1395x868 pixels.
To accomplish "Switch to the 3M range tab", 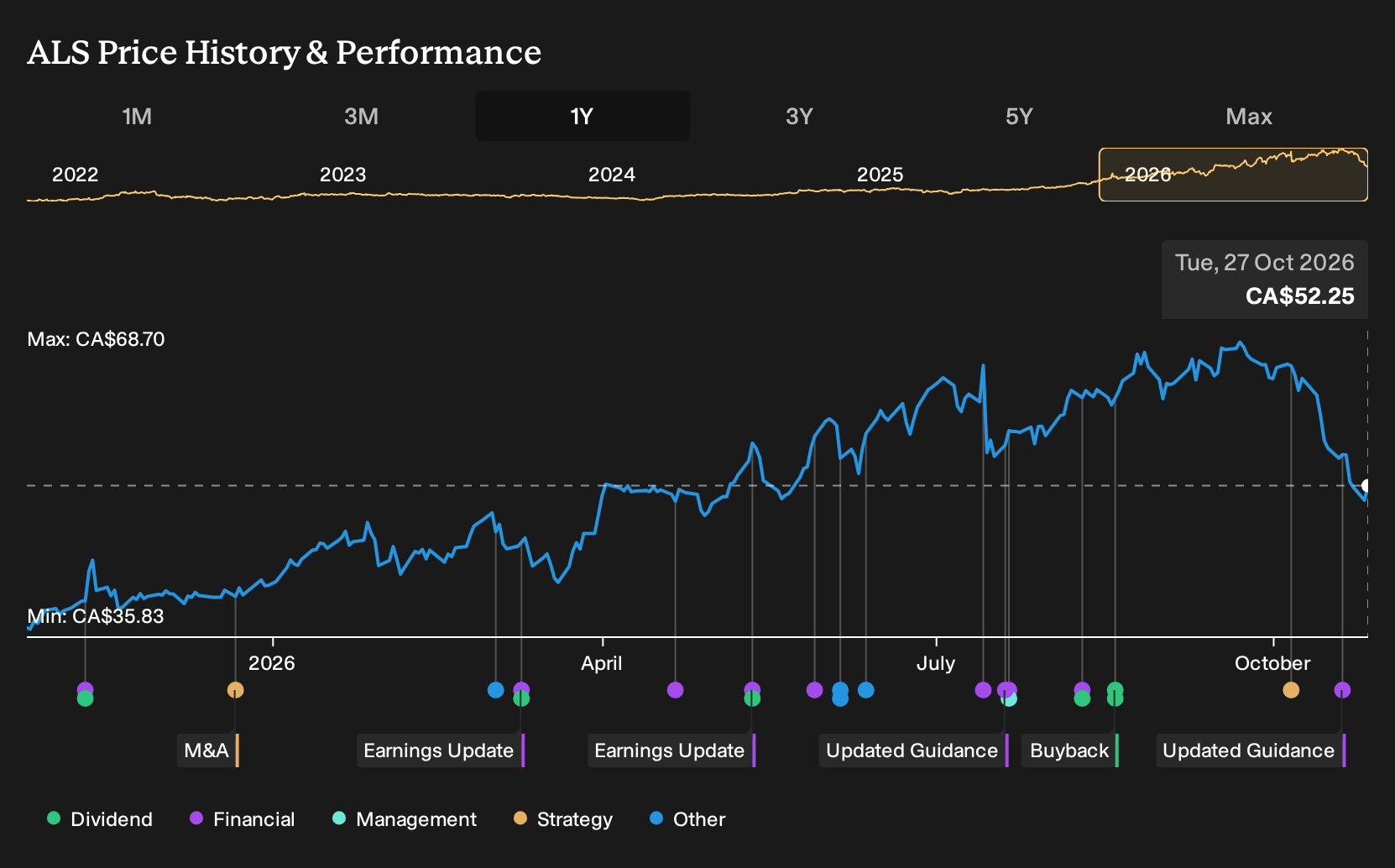I will [x=361, y=116].
